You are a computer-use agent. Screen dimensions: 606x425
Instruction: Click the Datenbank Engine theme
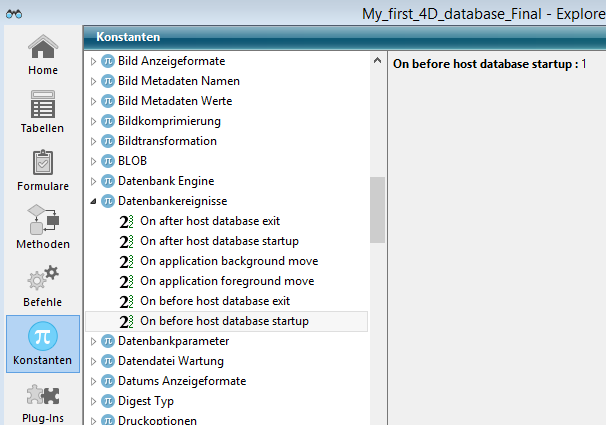click(166, 181)
